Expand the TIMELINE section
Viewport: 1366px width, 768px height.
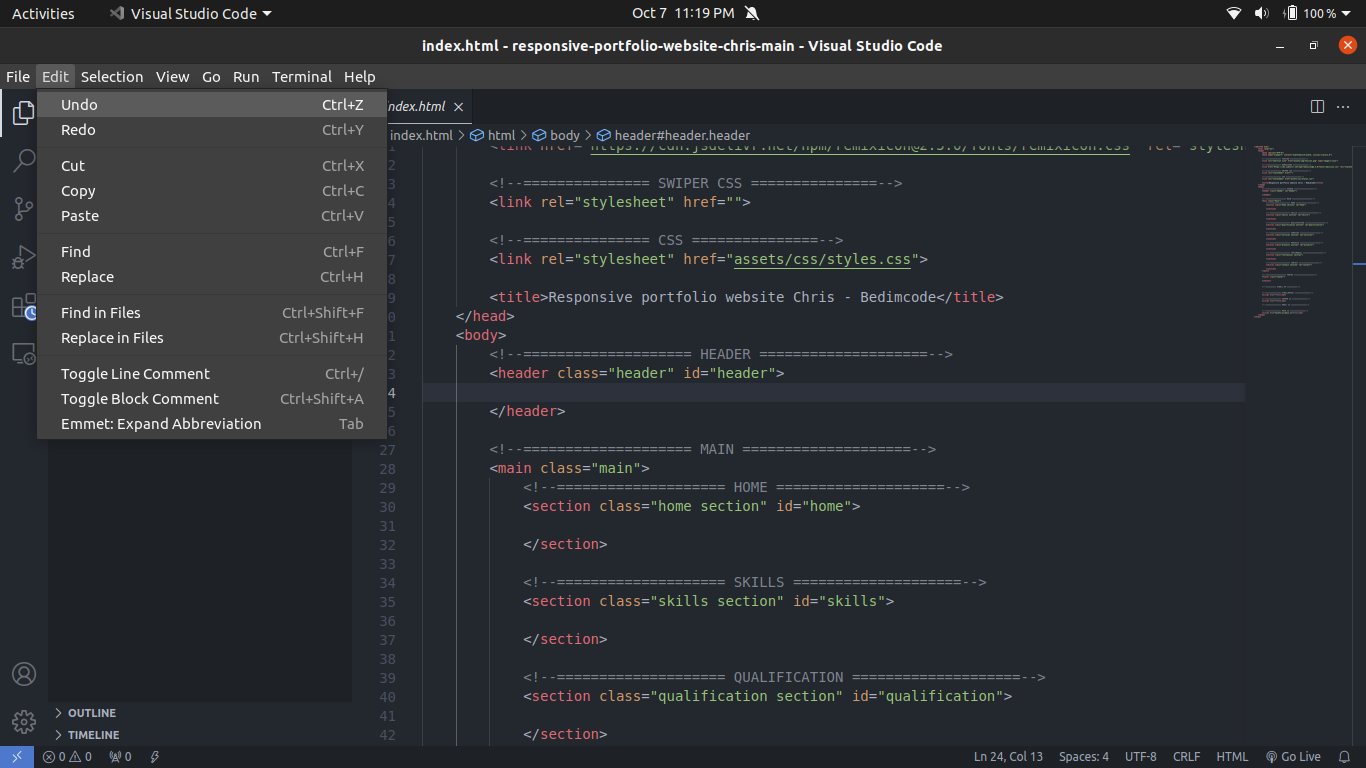pos(93,734)
